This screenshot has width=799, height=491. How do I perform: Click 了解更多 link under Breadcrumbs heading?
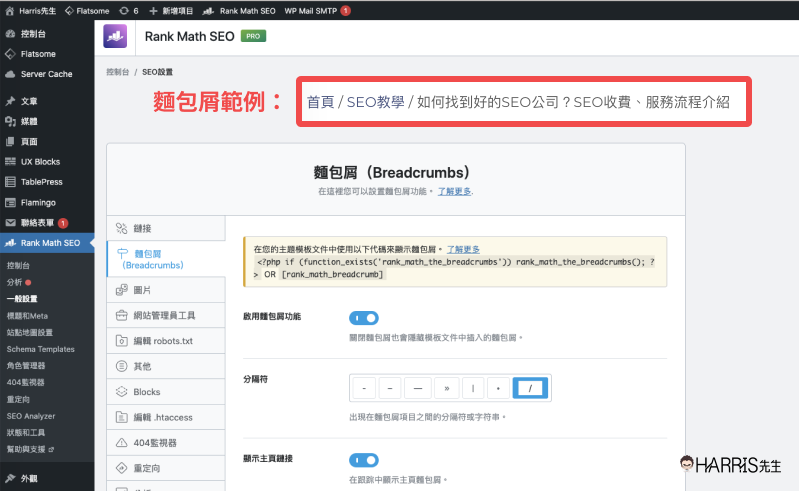point(454,192)
